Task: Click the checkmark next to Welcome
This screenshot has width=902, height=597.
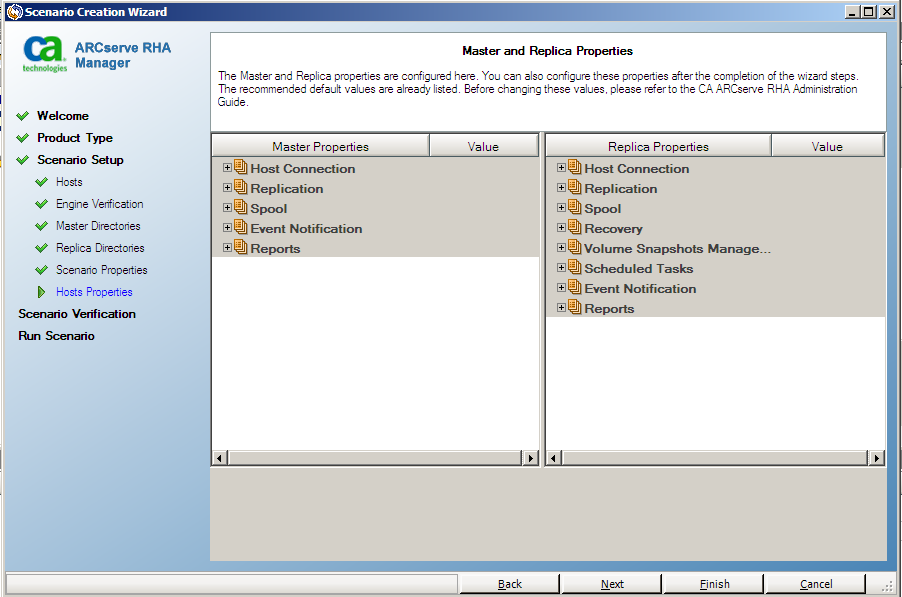Action: pyautogui.click(x=22, y=115)
